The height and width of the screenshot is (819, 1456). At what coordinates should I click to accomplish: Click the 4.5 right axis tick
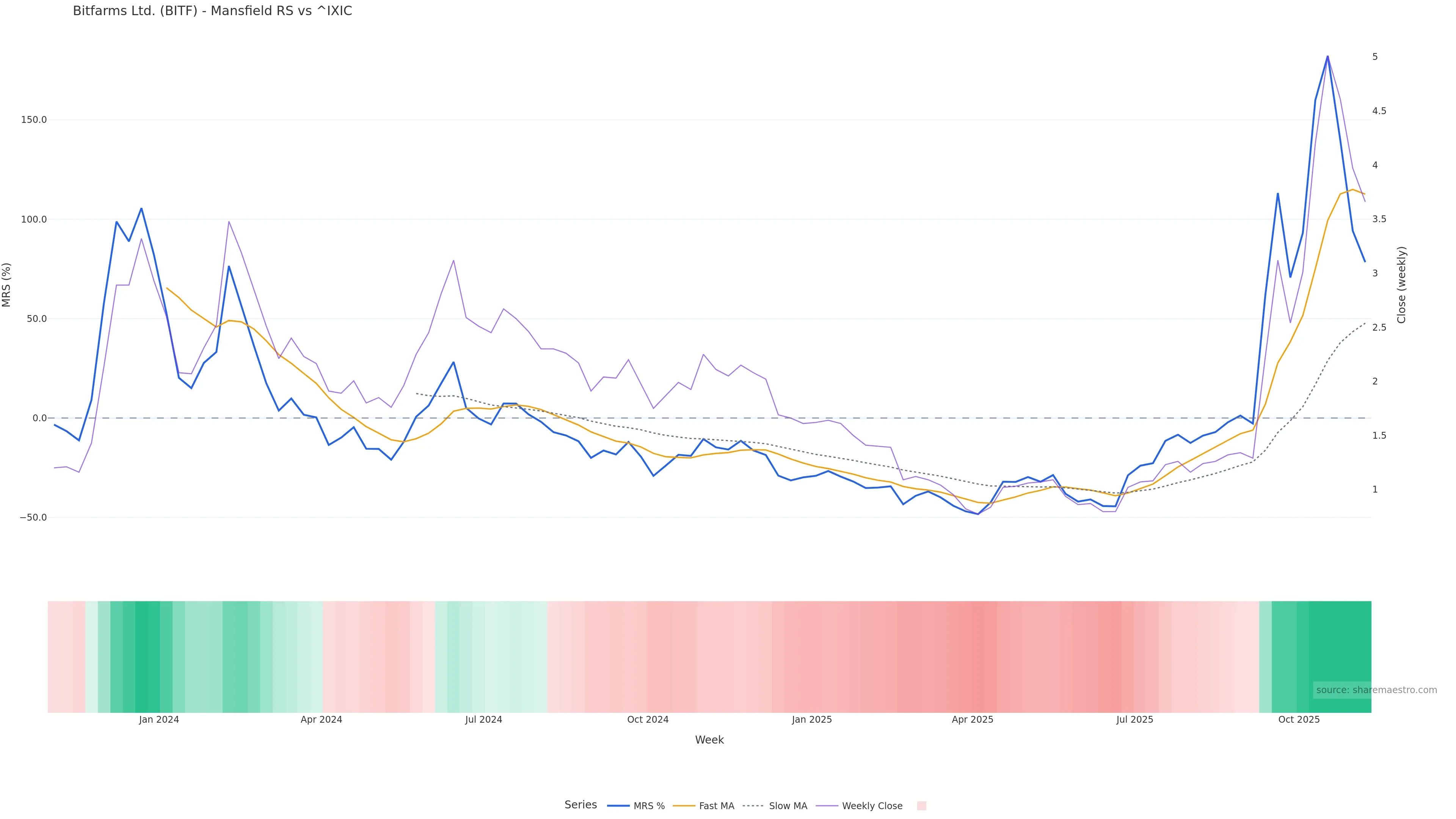coord(1379,111)
